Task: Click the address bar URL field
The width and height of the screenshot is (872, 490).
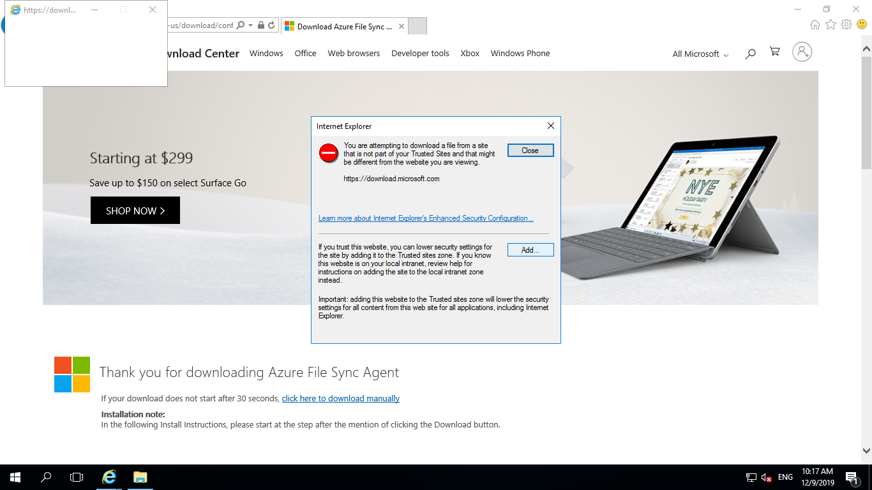Action: tap(200, 25)
